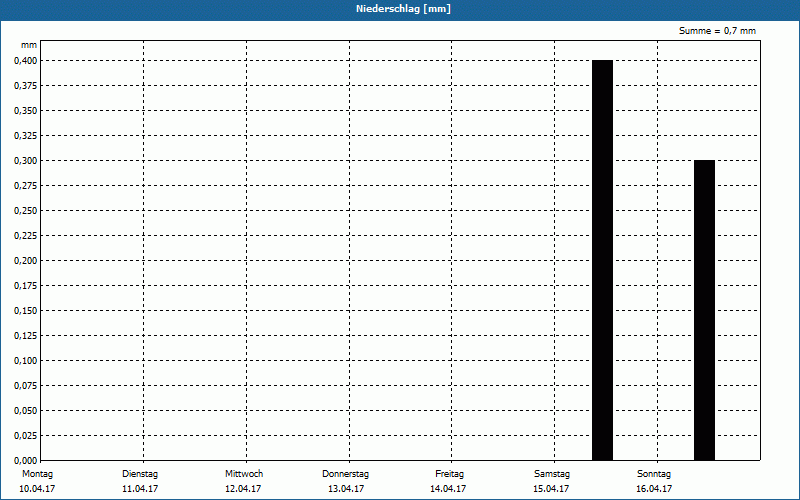The height and width of the screenshot is (500, 800).
Task: Click the Samstag precipitation bar
Action: click(602, 260)
